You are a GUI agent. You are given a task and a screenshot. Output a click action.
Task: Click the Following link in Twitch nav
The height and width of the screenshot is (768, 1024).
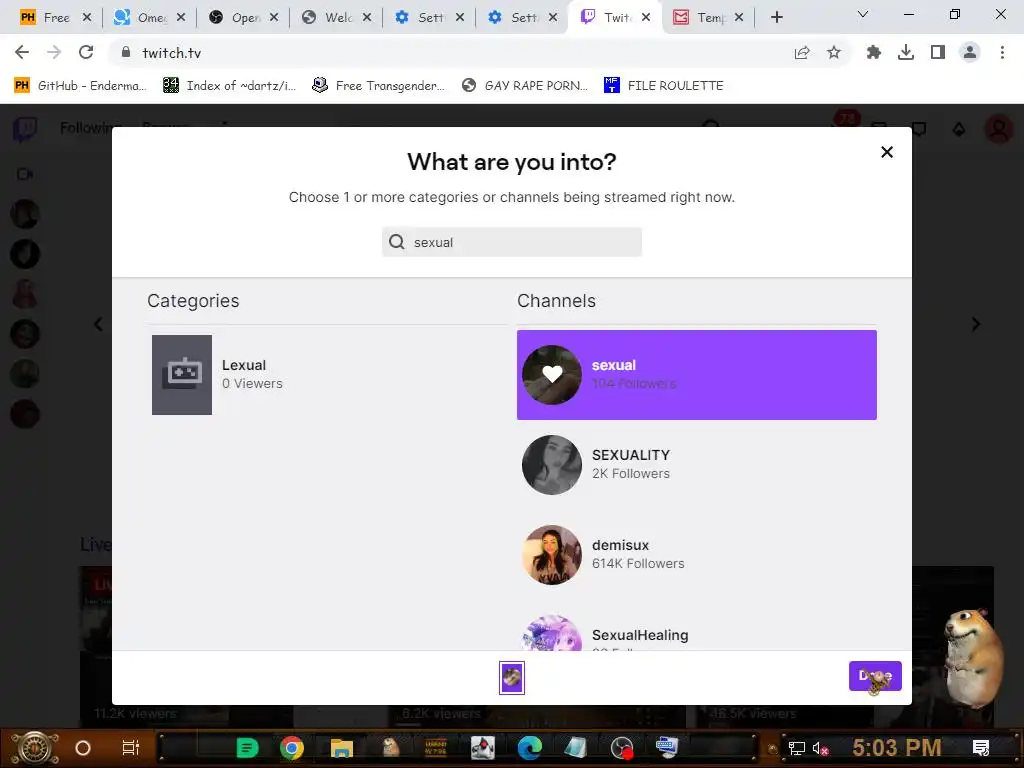tap(89, 127)
